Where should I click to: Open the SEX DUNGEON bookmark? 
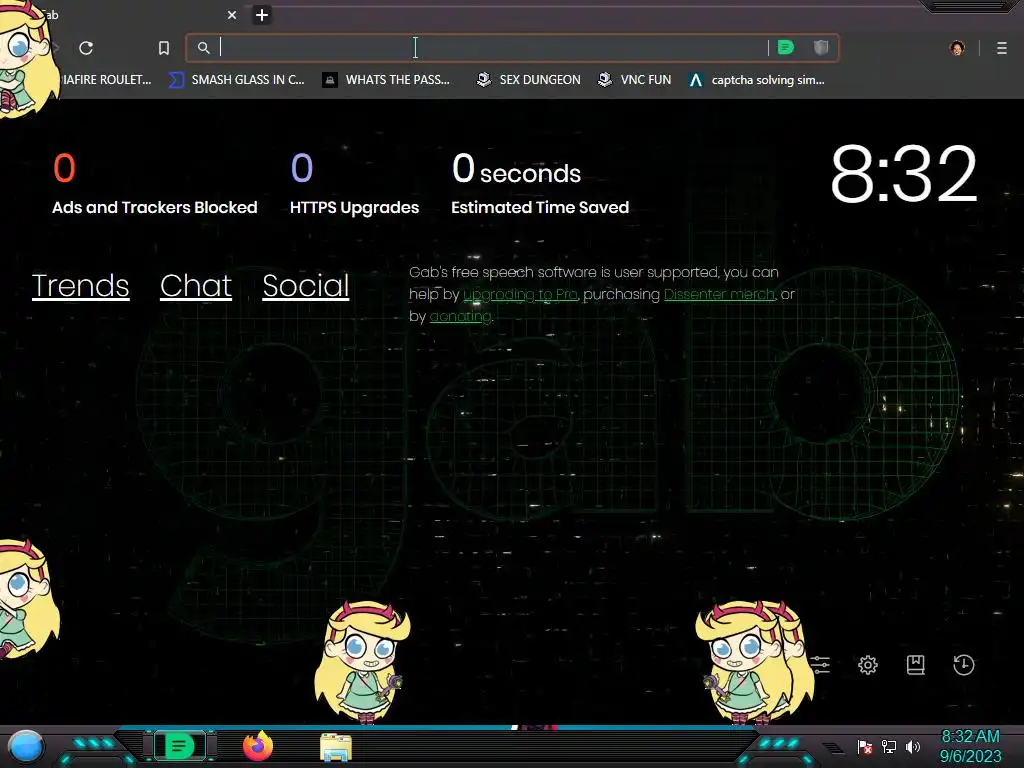(x=529, y=80)
